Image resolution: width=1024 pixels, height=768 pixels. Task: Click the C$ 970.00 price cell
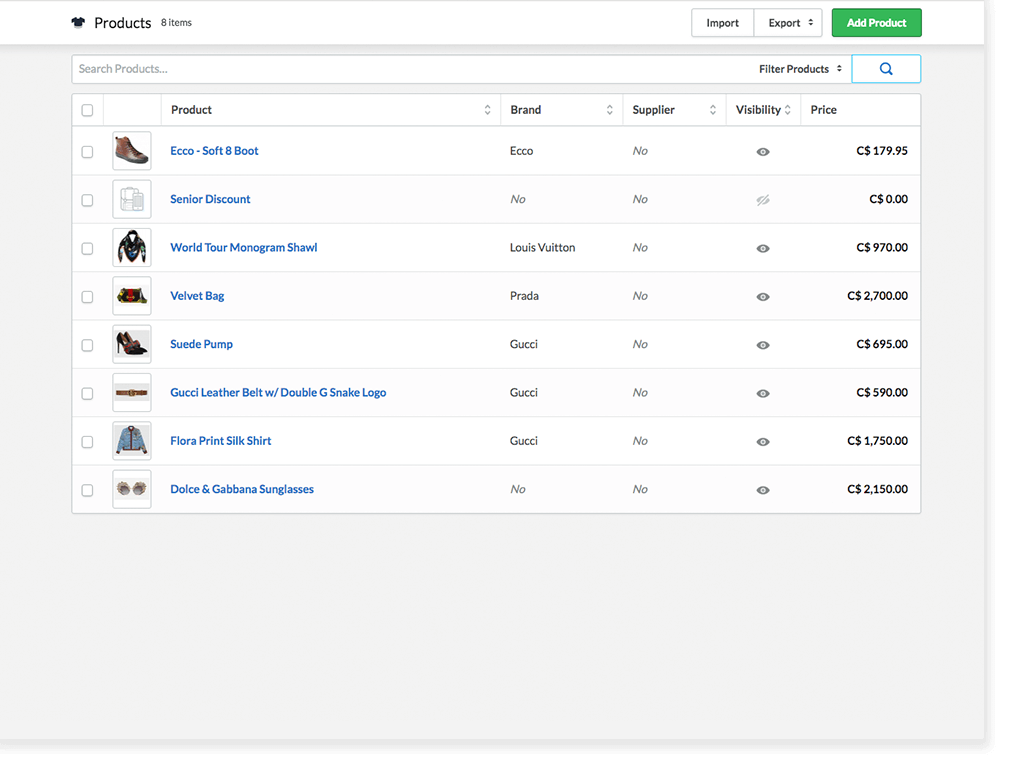coord(882,248)
